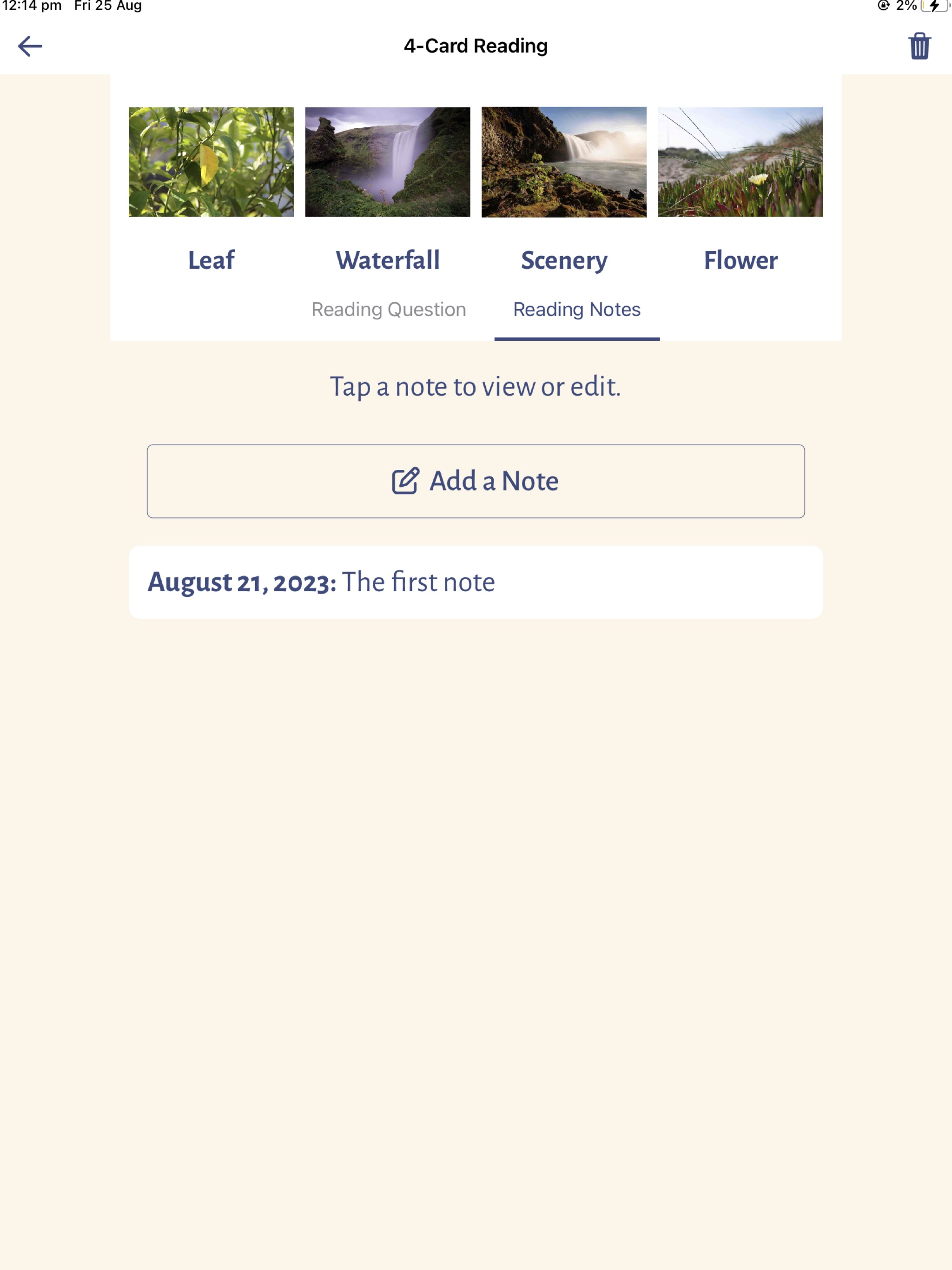This screenshot has width=952, height=1270.
Task: Tap the delete/trash icon
Action: point(919,46)
